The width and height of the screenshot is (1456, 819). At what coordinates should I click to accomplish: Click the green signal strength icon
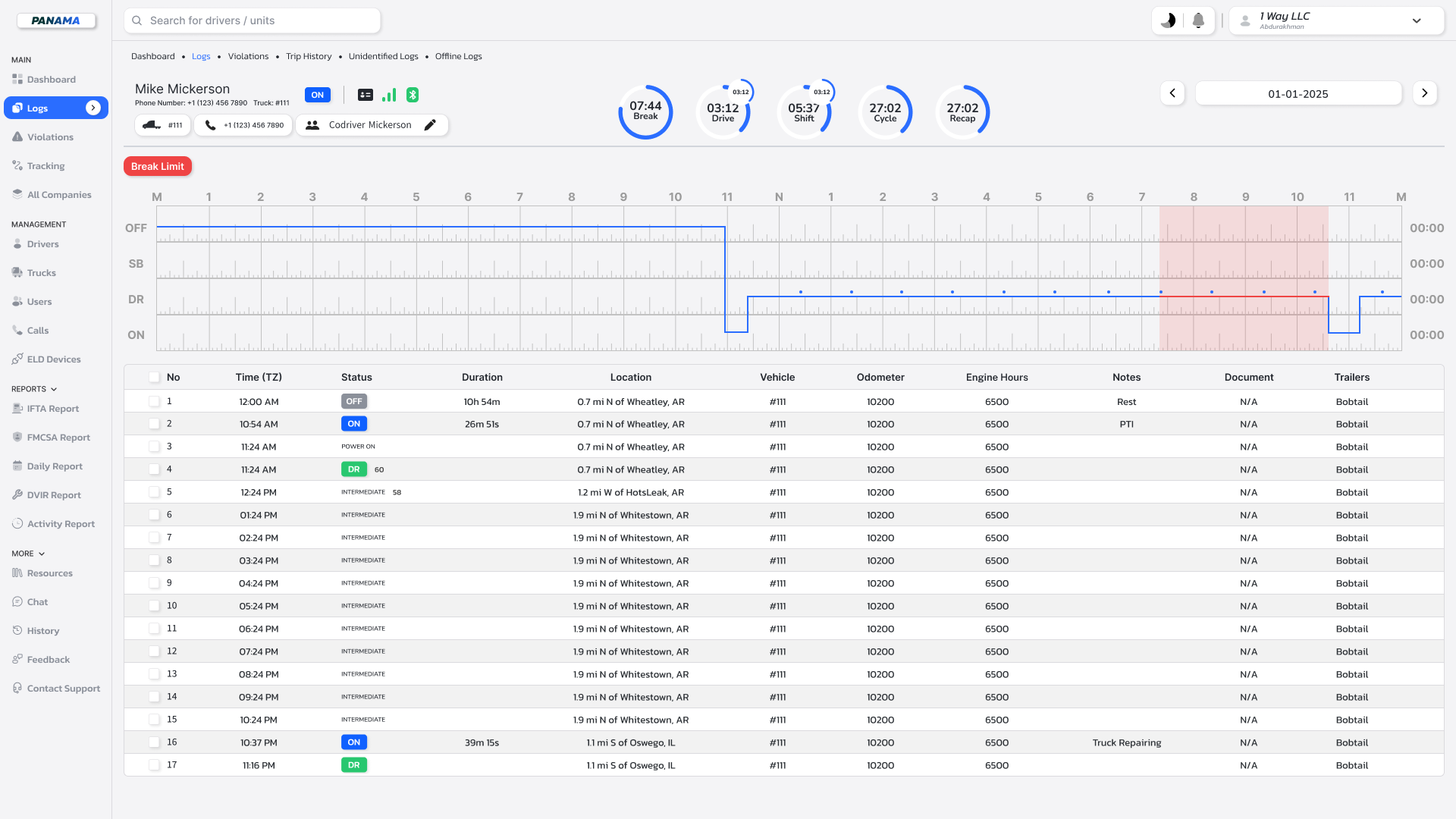pos(390,95)
